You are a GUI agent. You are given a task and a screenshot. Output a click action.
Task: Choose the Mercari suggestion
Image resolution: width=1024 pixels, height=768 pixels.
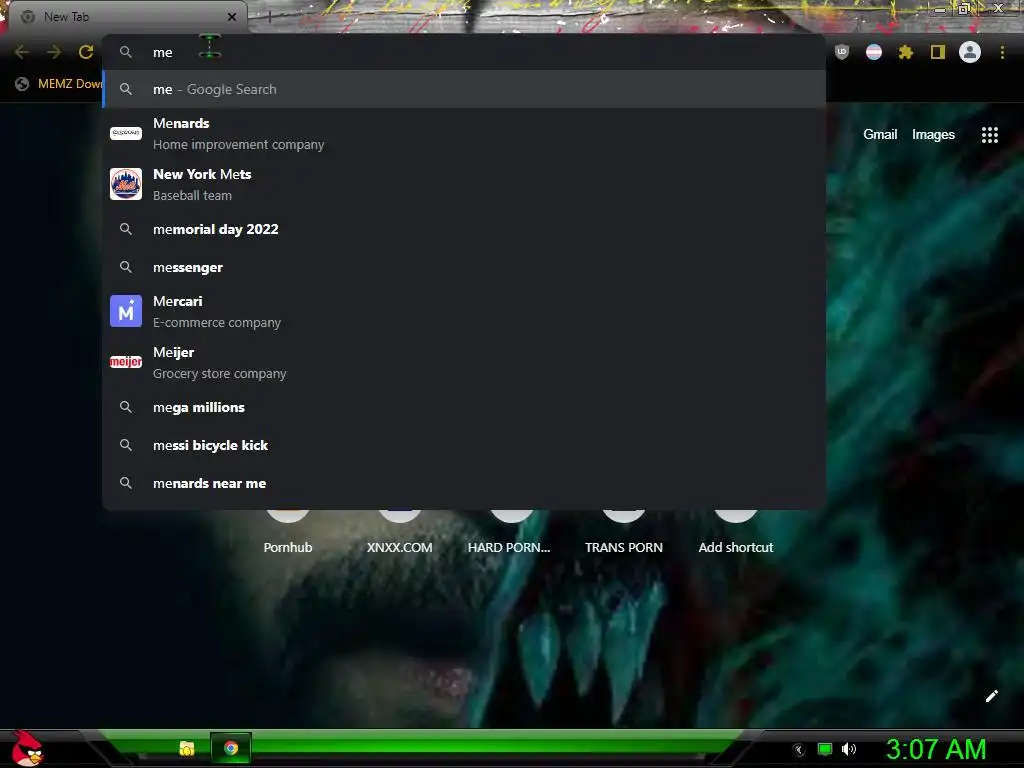(x=464, y=312)
